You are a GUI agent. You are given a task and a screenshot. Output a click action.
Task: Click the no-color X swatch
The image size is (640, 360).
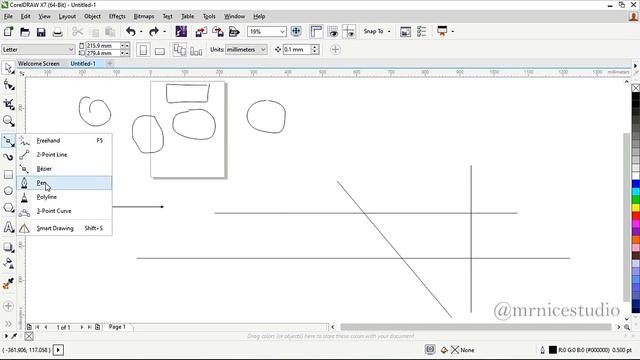coord(636,88)
